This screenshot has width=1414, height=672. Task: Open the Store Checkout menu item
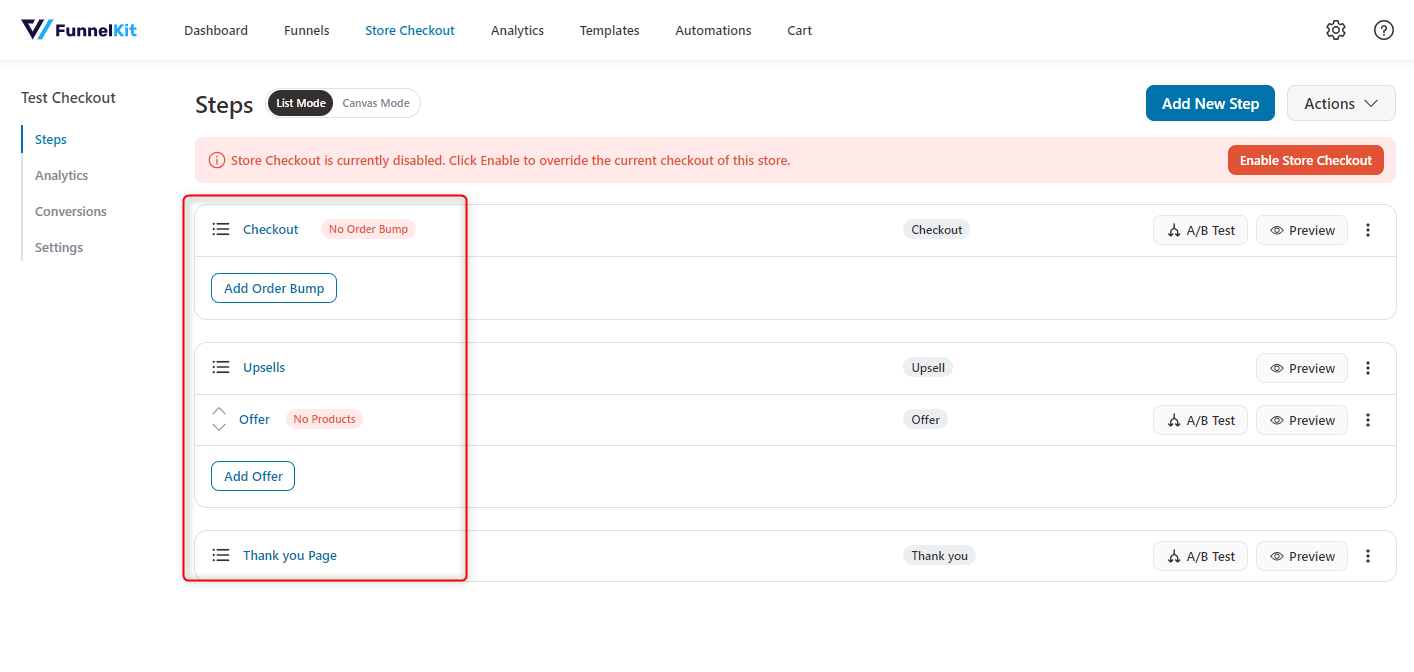(x=410, y=30)
